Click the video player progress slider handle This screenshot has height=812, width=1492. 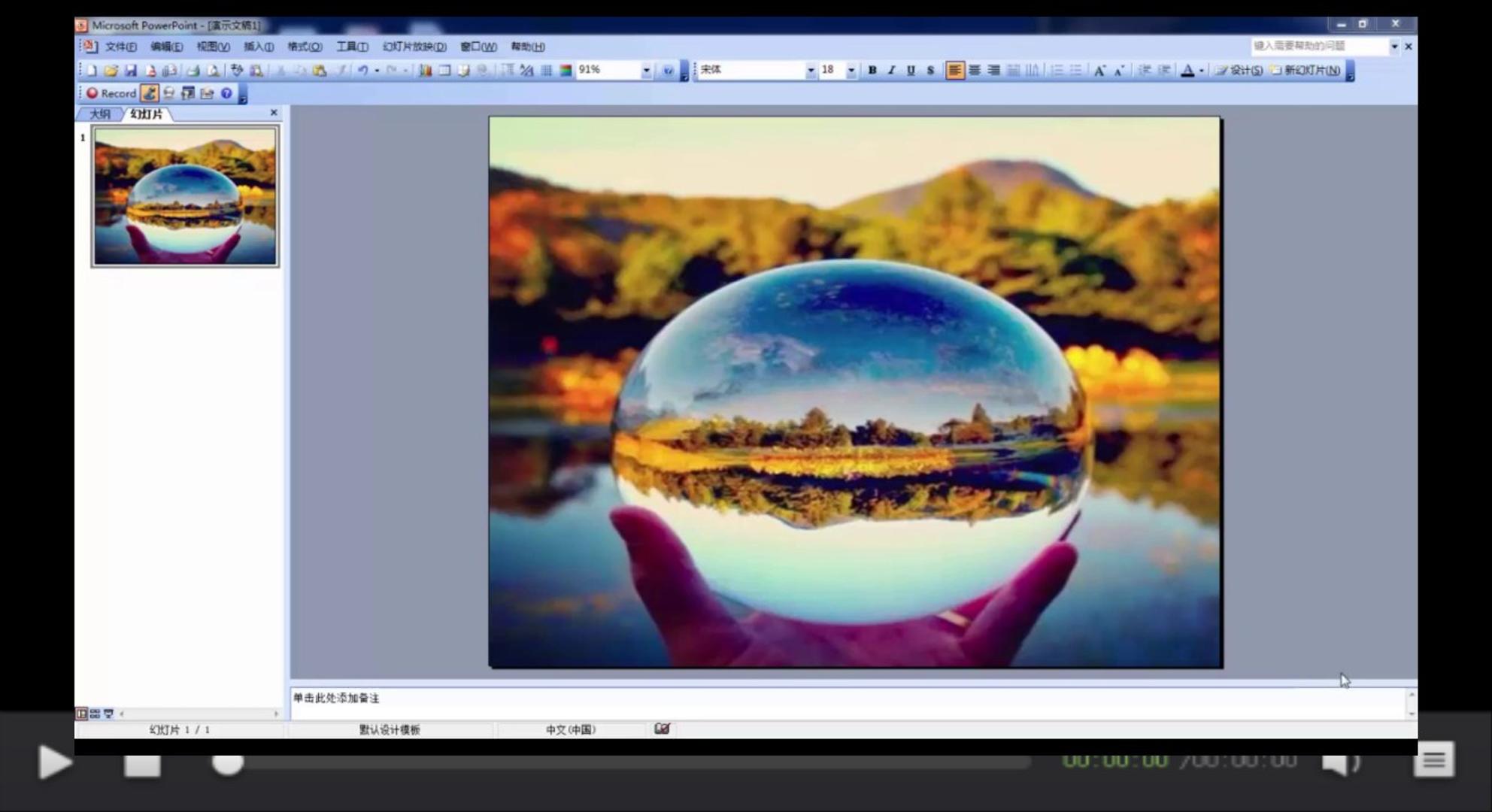pos(227,762)
